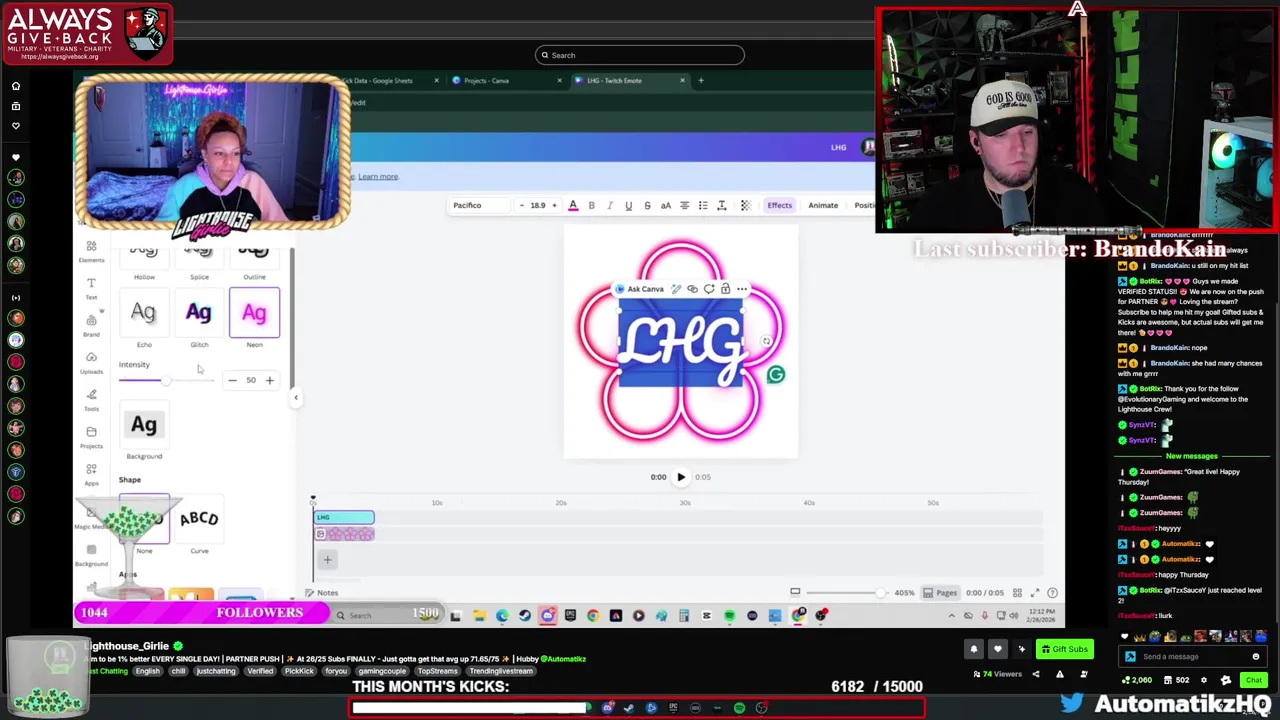
Task: Collapse the effects side panel arrow
Action: (x=295, y=397)
